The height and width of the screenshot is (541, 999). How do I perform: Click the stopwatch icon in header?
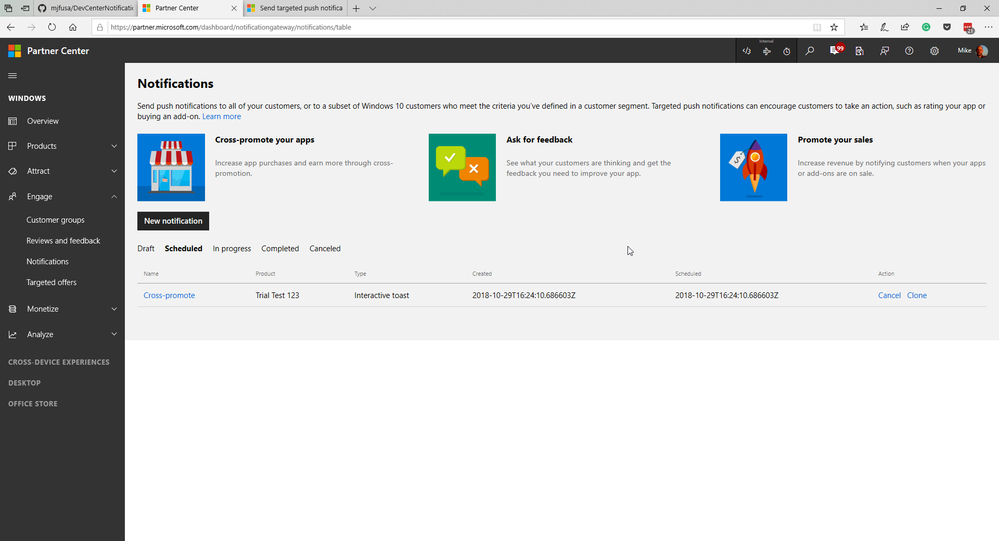point(787,52)
